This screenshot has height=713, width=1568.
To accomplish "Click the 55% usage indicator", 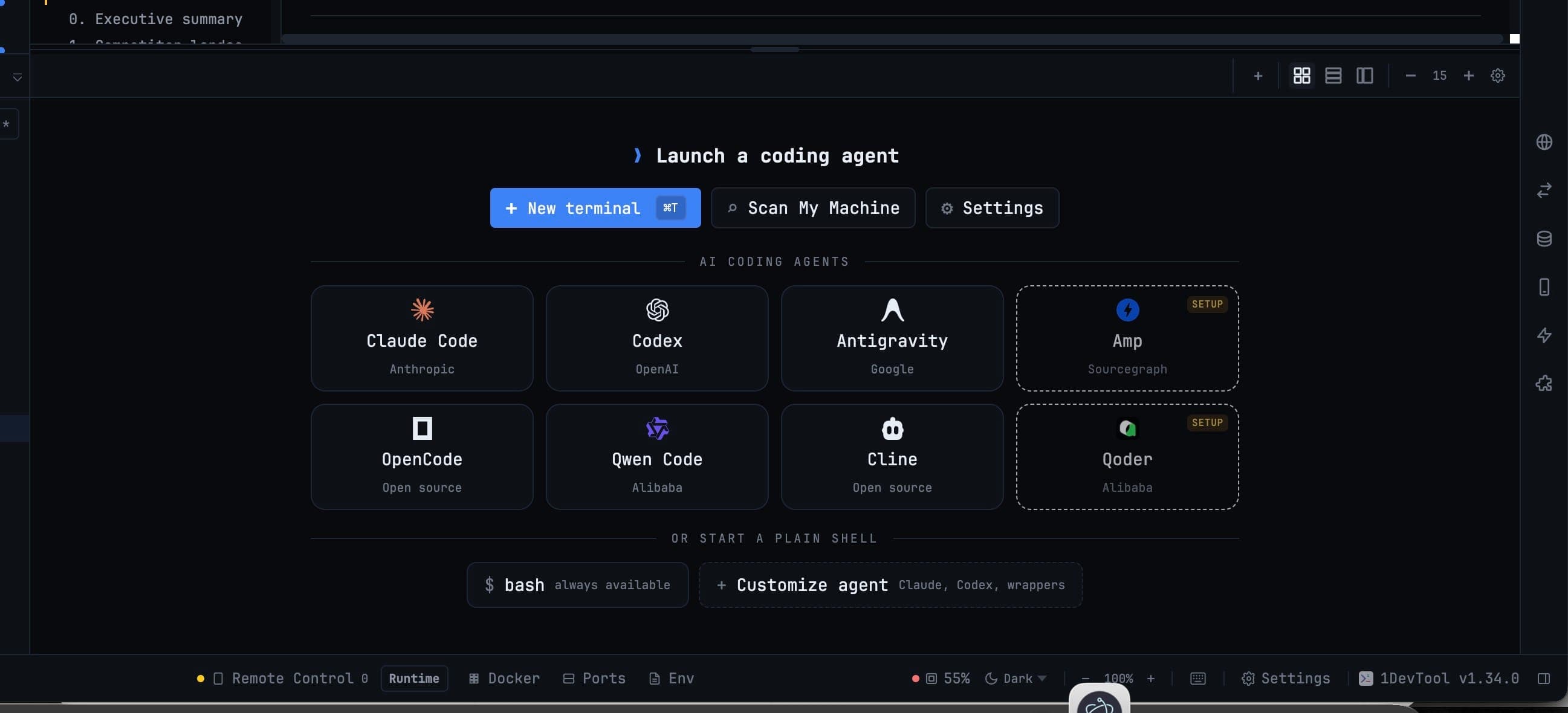I will (941, 679).
